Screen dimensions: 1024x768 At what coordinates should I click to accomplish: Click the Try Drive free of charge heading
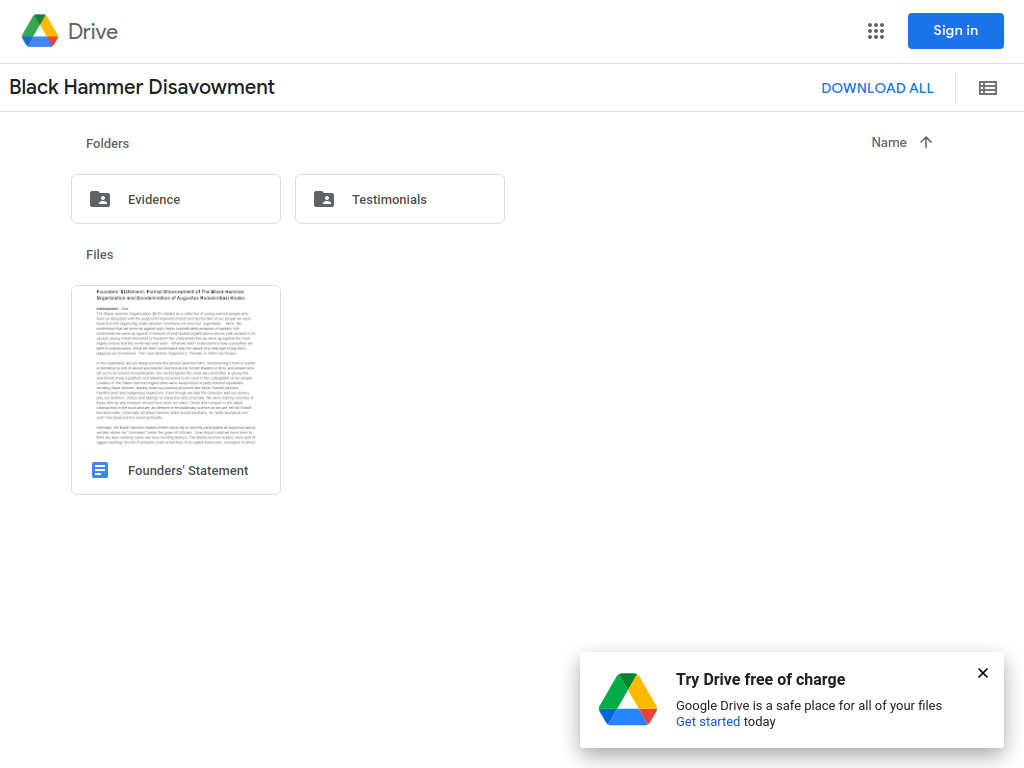click(x=760, y=679)
